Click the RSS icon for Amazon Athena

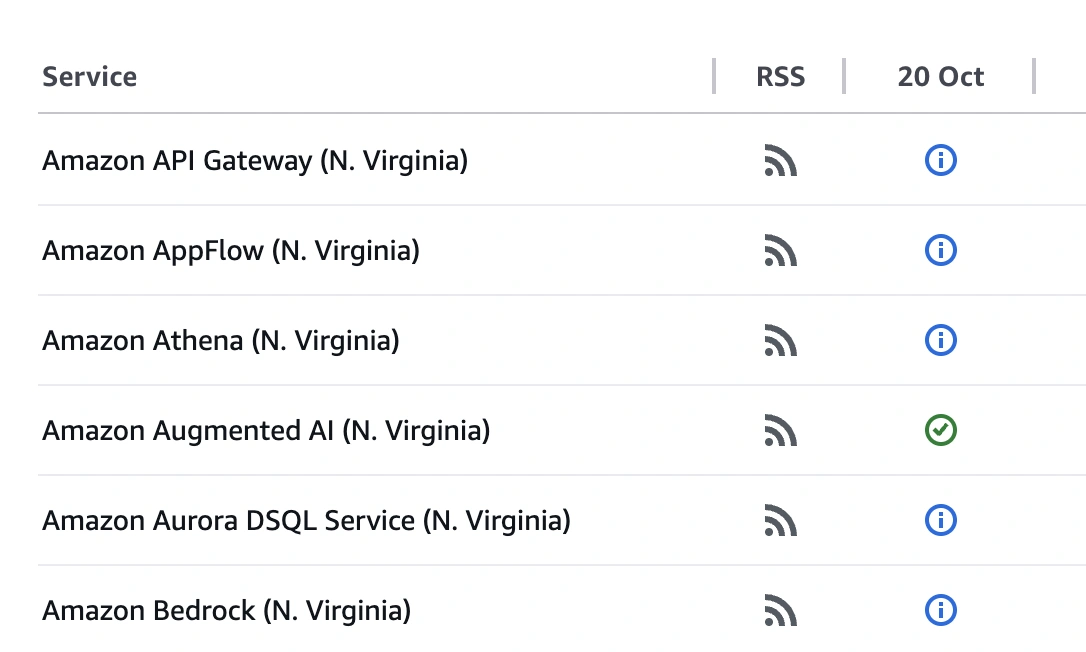tap(781, 341)
